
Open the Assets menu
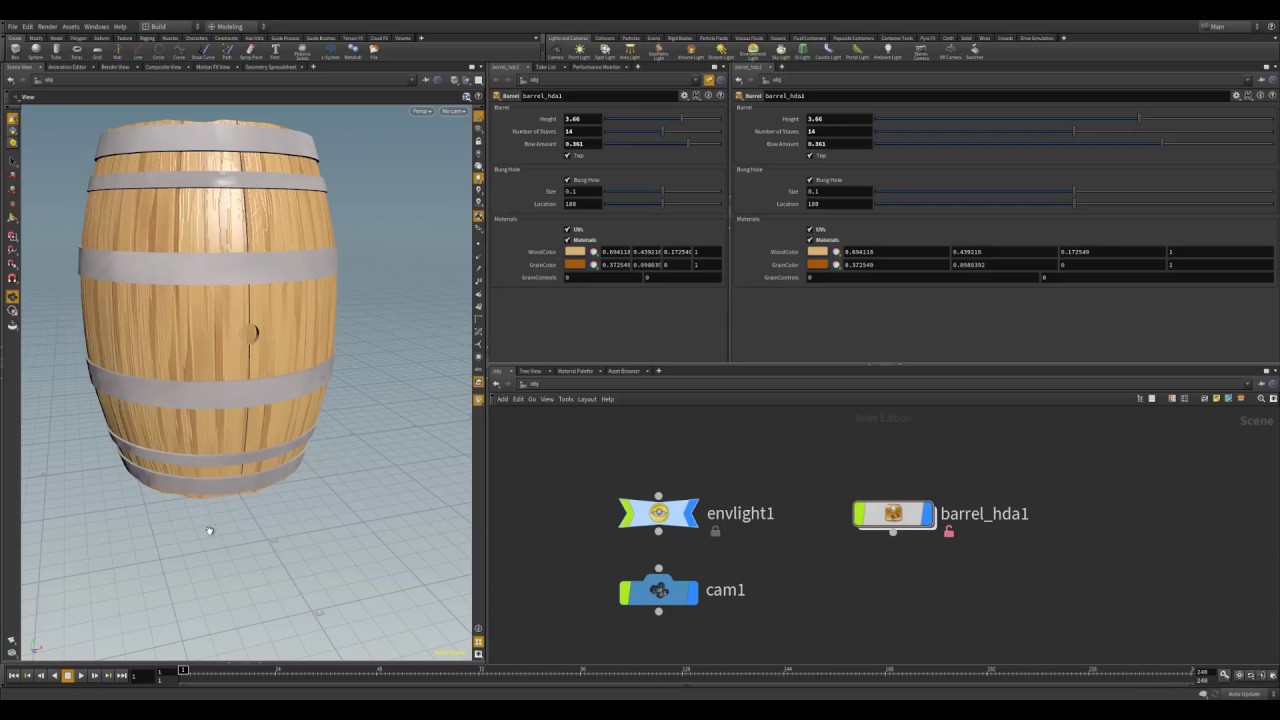point(70,27)
